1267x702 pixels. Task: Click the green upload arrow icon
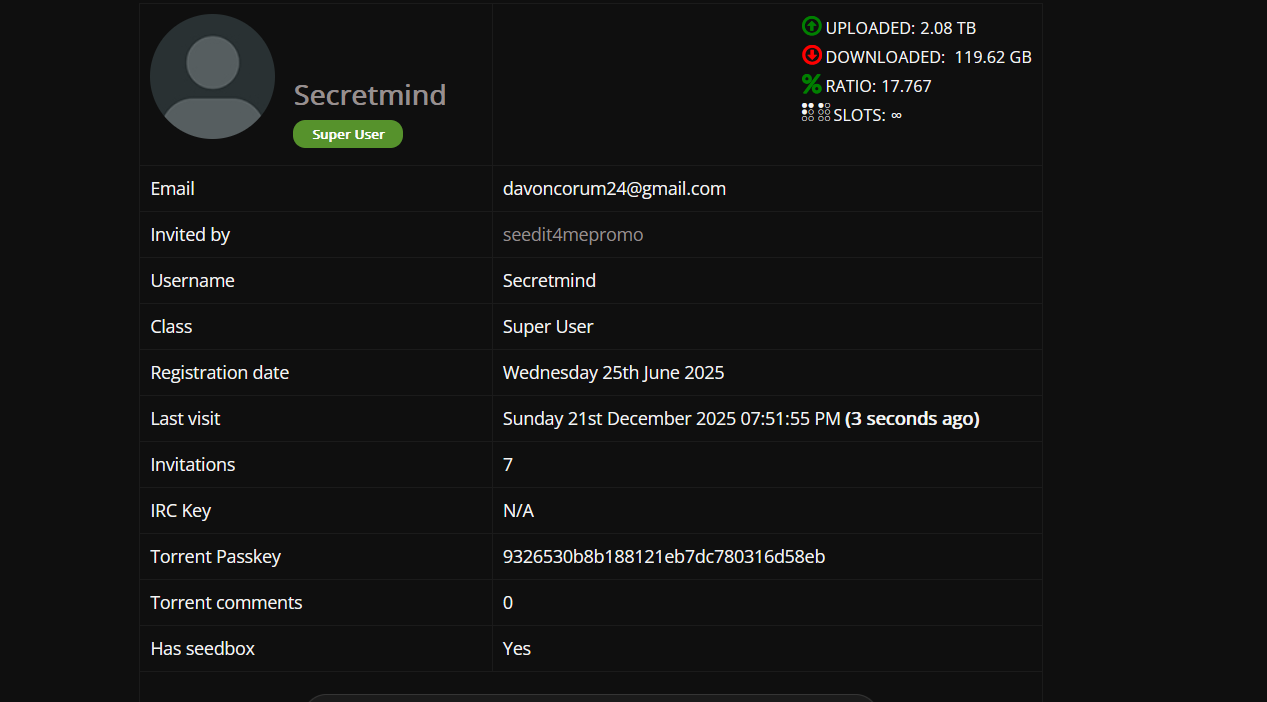point(811,27)
